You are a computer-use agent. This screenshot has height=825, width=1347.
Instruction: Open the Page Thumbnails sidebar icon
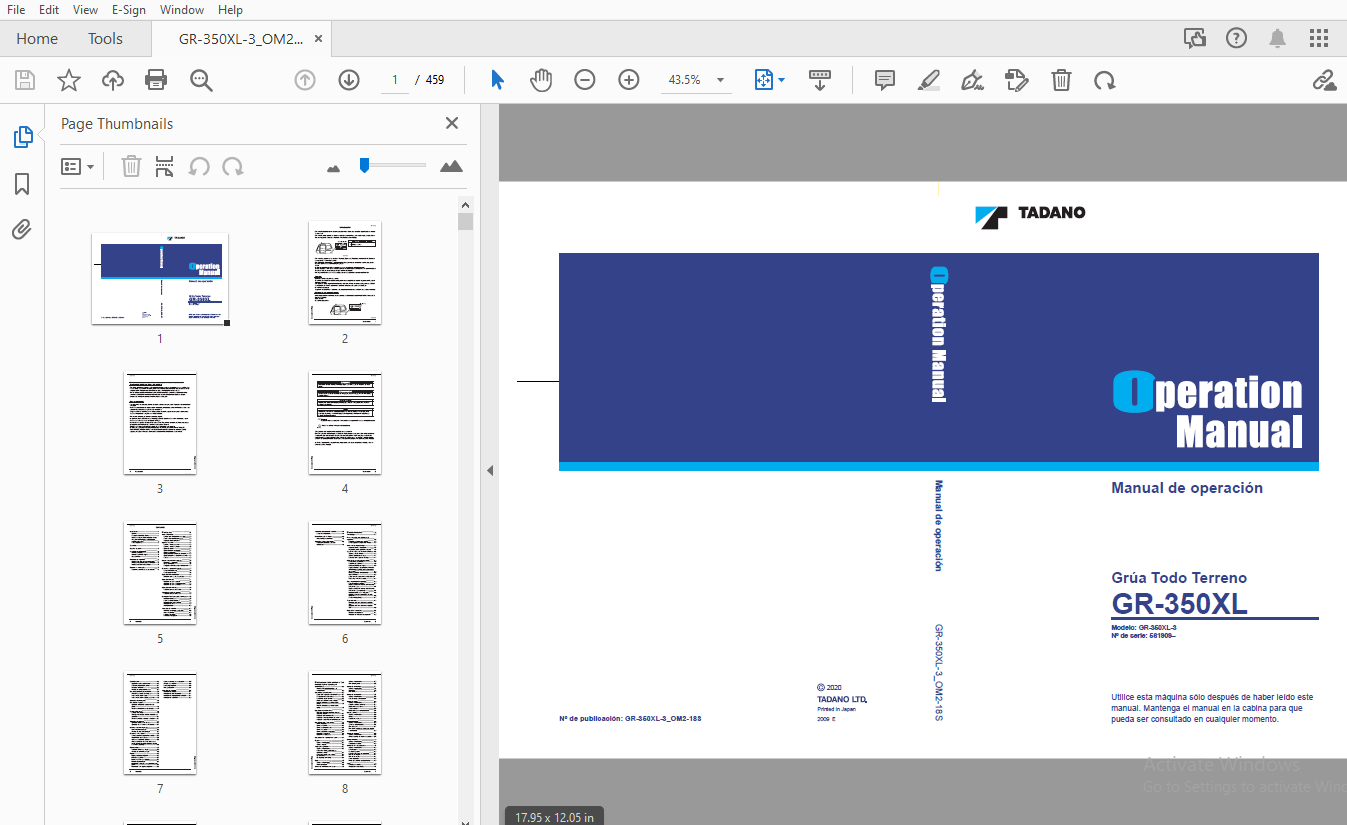tap(23, 137)
